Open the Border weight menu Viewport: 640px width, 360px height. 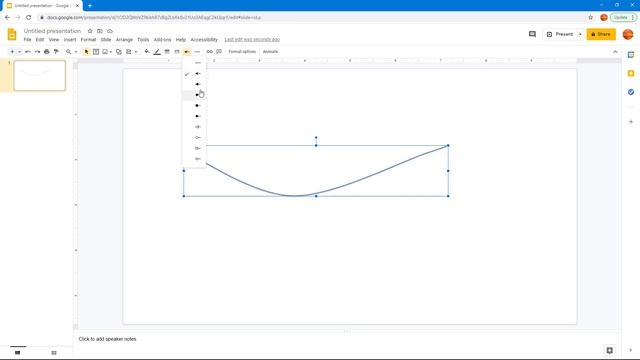tap(167, 52)
